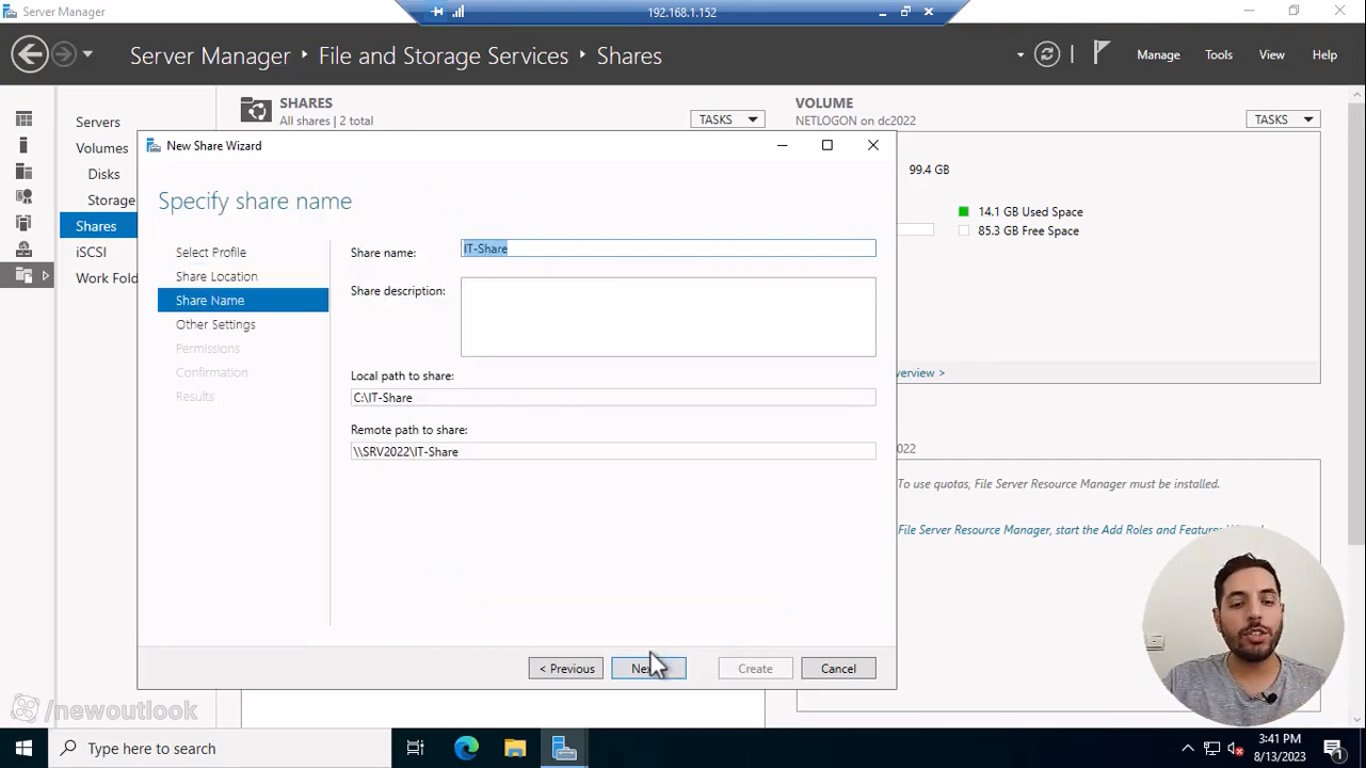Minimize the 192.168.1.152 remote session
The image size is (1366, 768).
tap(883, 12)
